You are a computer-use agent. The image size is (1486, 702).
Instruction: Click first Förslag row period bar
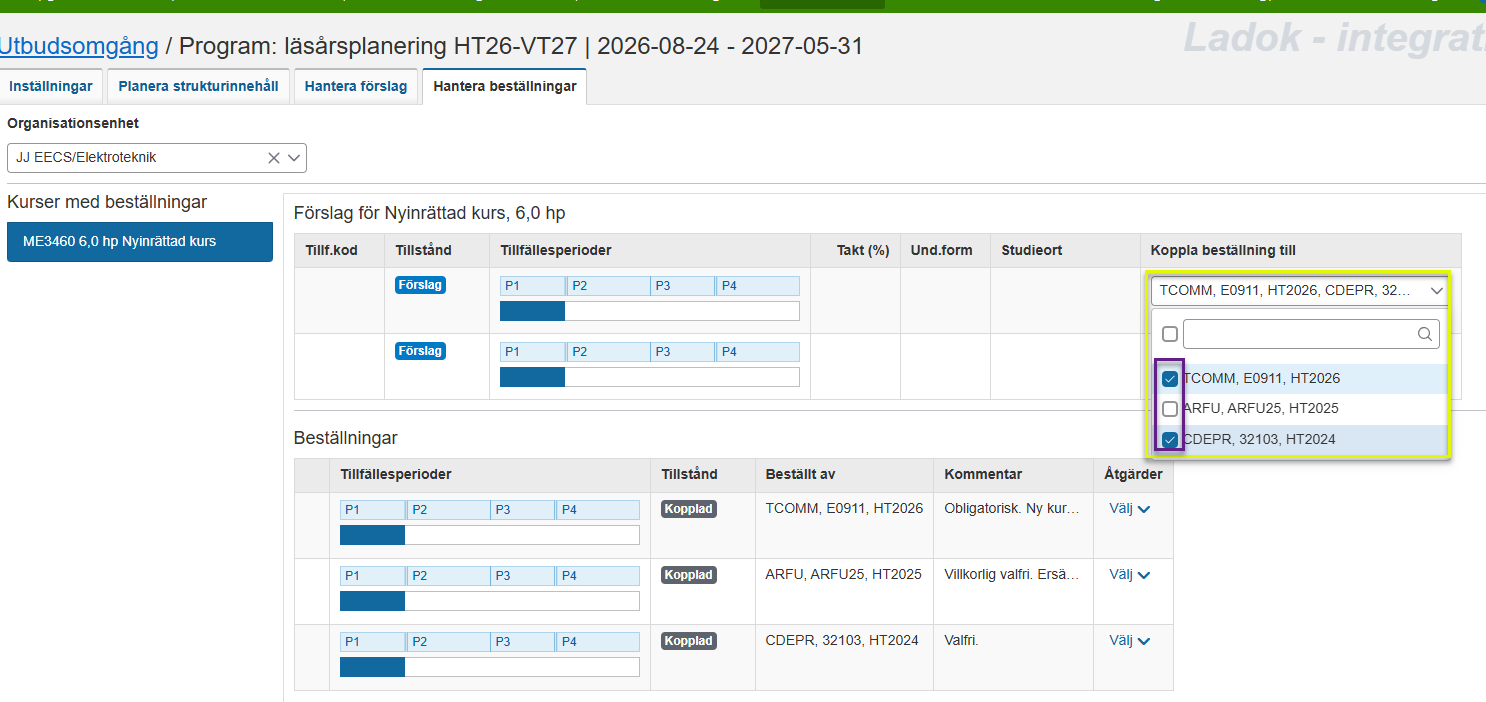coord(649,311)
